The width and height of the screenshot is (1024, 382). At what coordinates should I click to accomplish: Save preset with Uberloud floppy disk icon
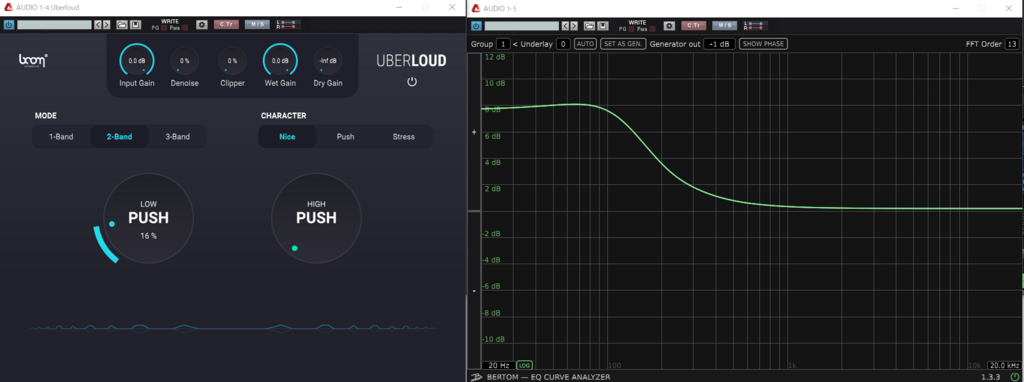(x=135, y=25)
